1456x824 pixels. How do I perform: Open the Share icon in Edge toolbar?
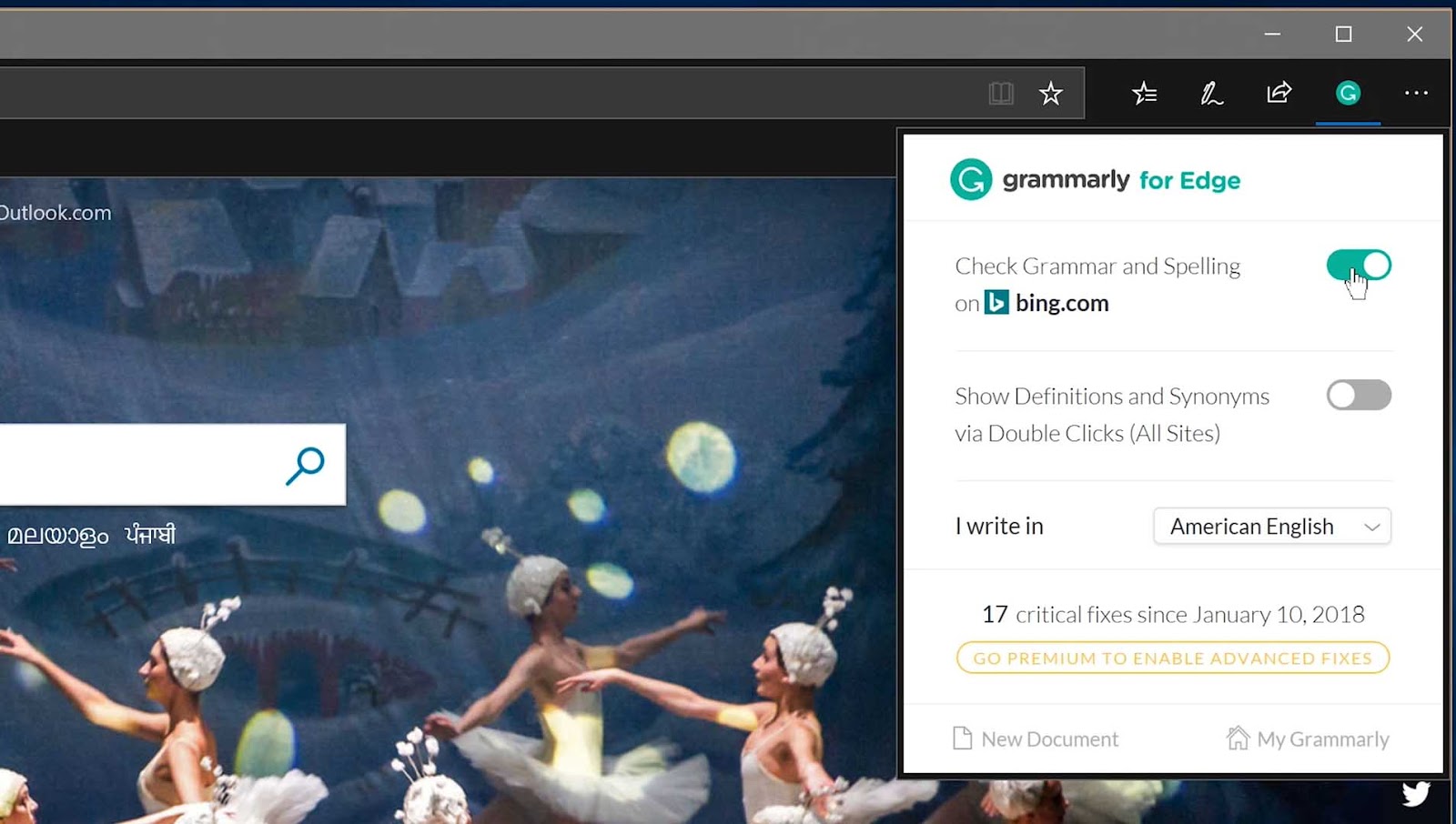[x=1279, y=93]
